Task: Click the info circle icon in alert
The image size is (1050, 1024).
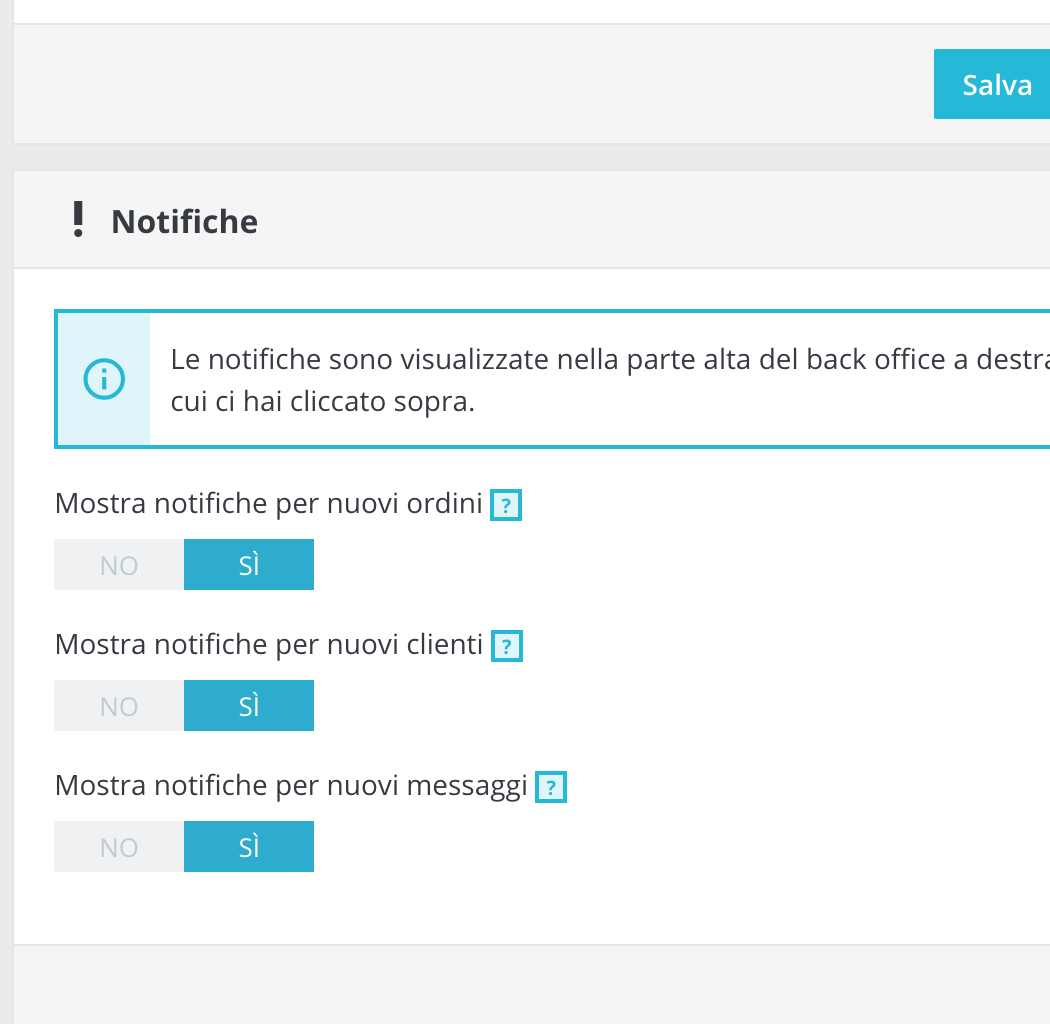Action: click(x=104, y=379)
